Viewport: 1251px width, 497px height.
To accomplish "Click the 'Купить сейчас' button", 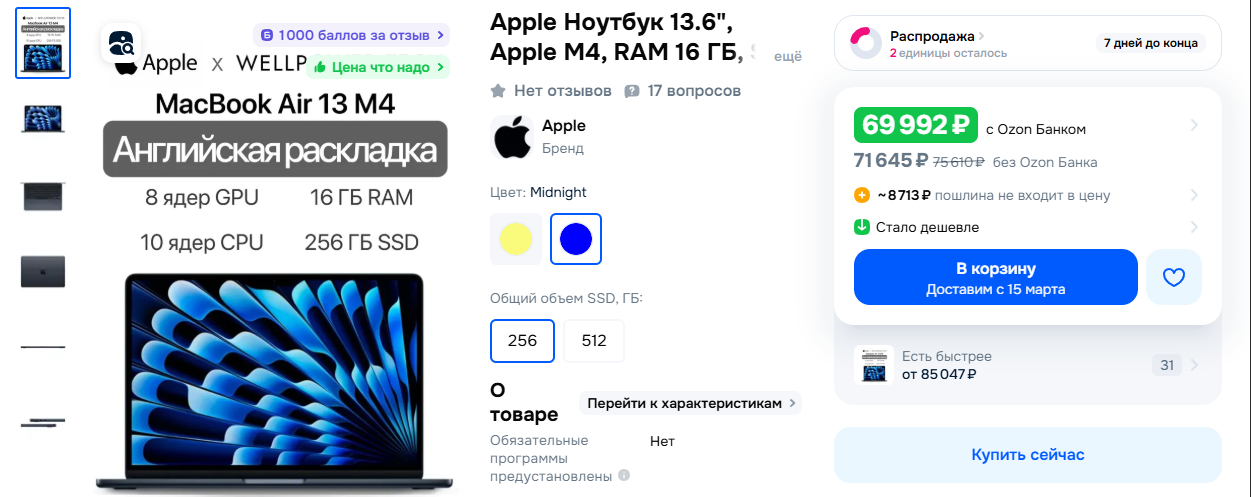I will coord(1028,455).
